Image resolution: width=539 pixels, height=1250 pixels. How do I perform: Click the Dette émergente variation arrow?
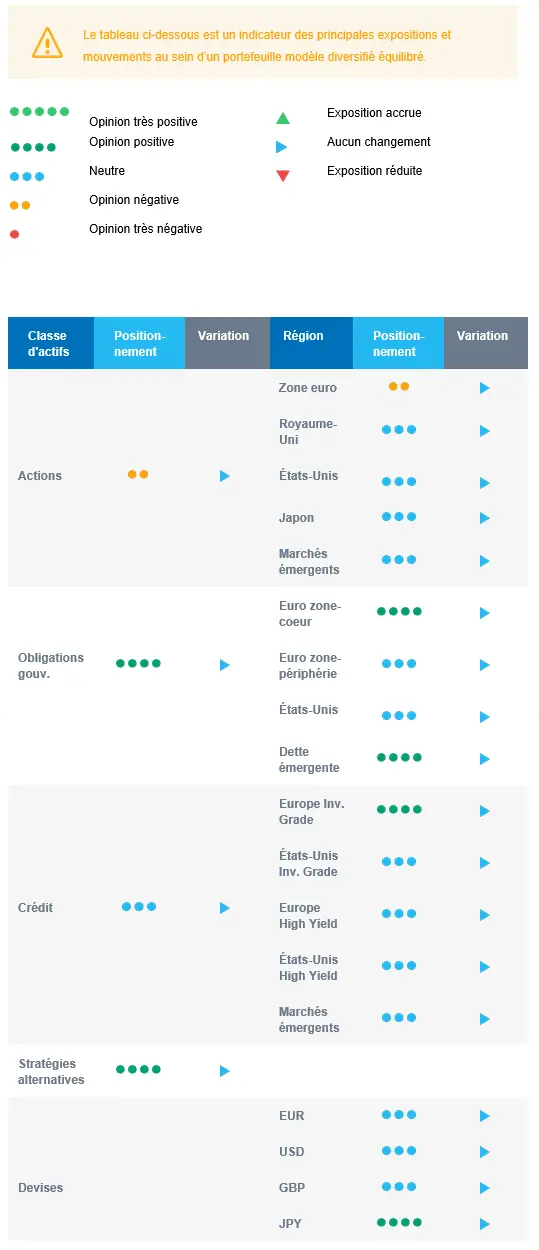click(x=485, y=759)
